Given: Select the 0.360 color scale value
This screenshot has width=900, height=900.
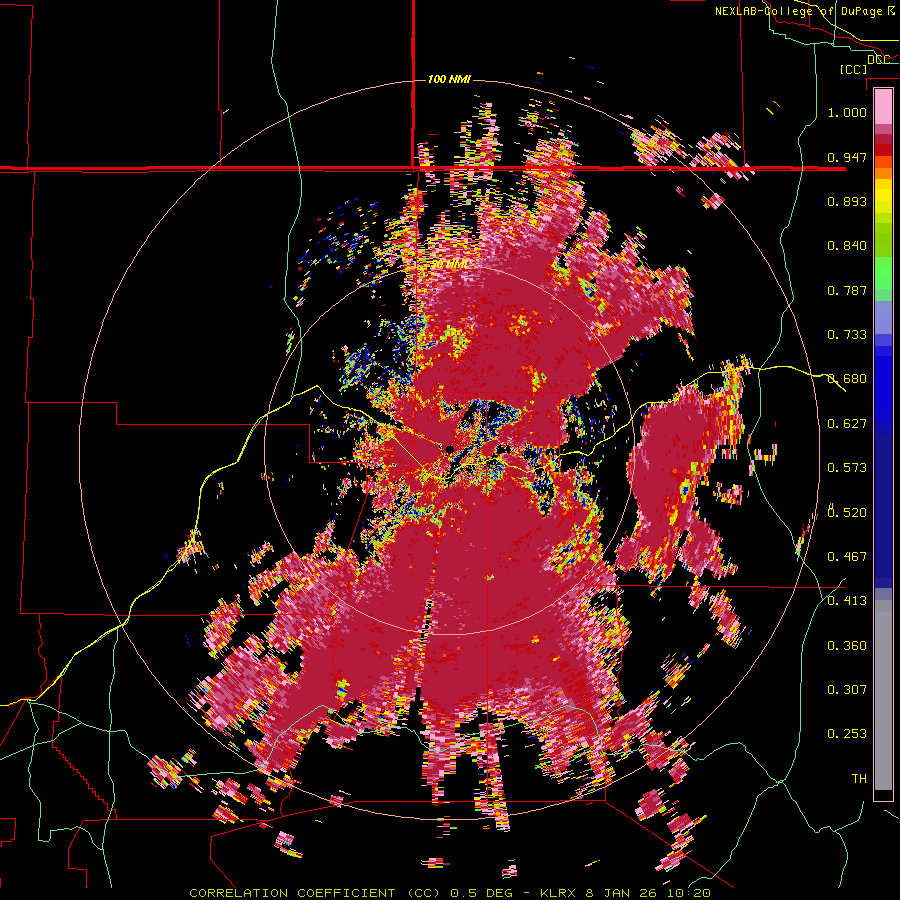Looking at the screenshot, I should pyautogui.click(x=847, y=645).
